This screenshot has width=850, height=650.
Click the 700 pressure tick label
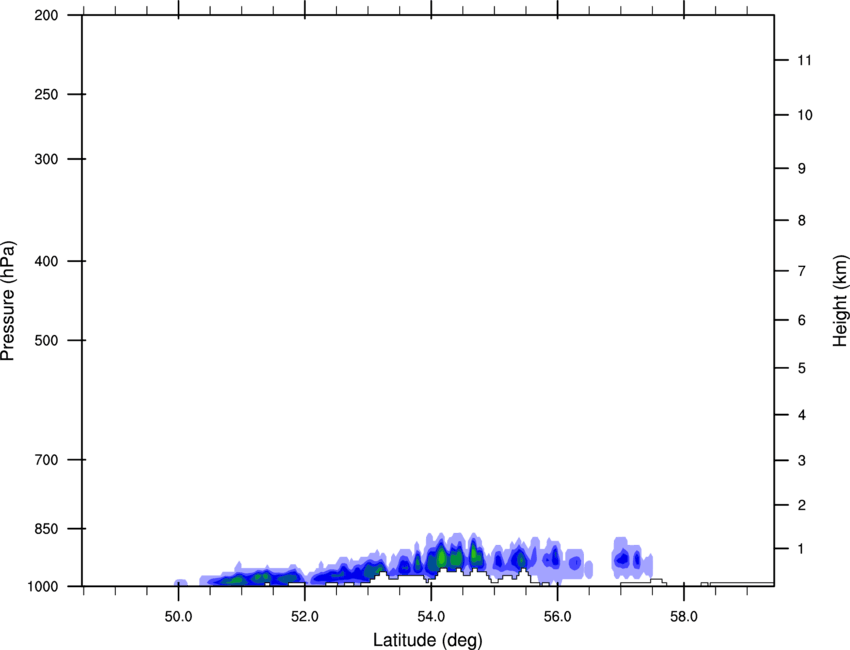tap(46, 460)
